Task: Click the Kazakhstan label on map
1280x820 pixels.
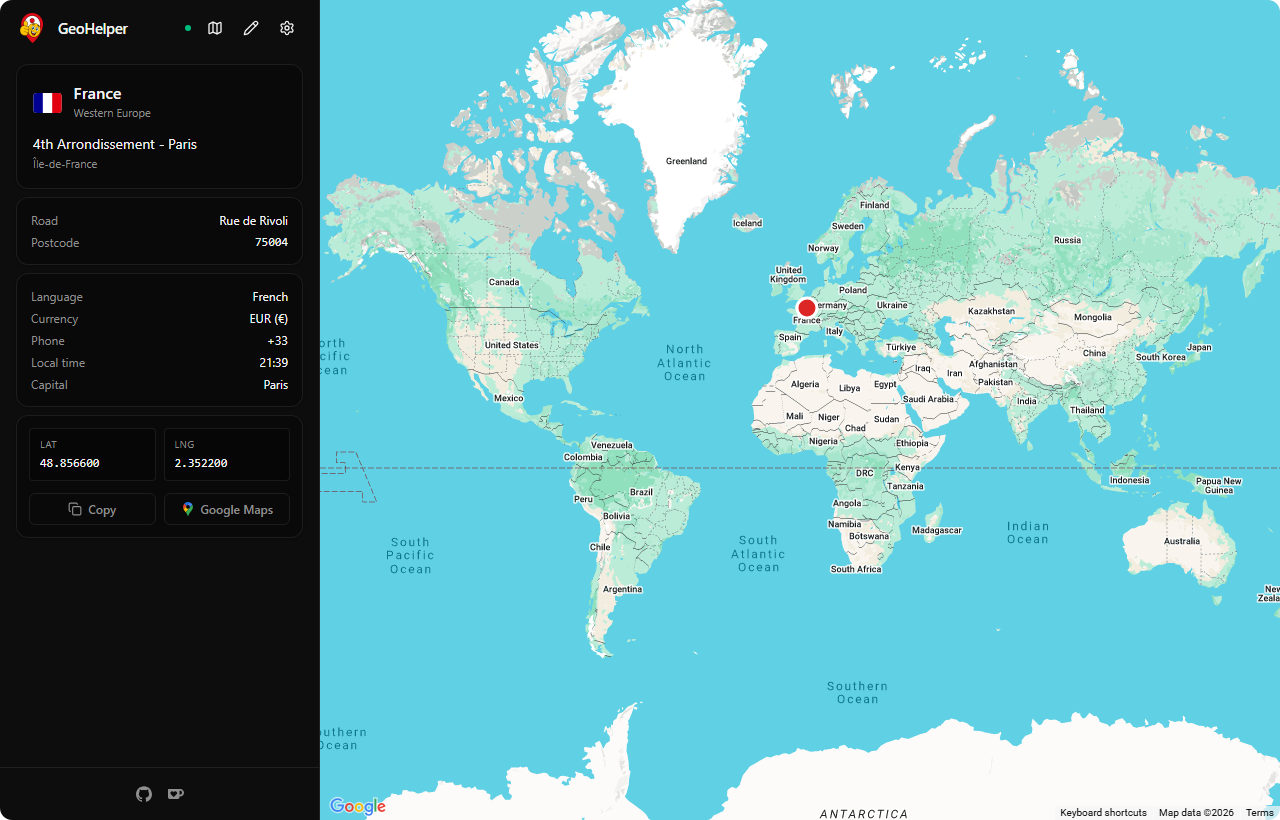Action: 991,311
